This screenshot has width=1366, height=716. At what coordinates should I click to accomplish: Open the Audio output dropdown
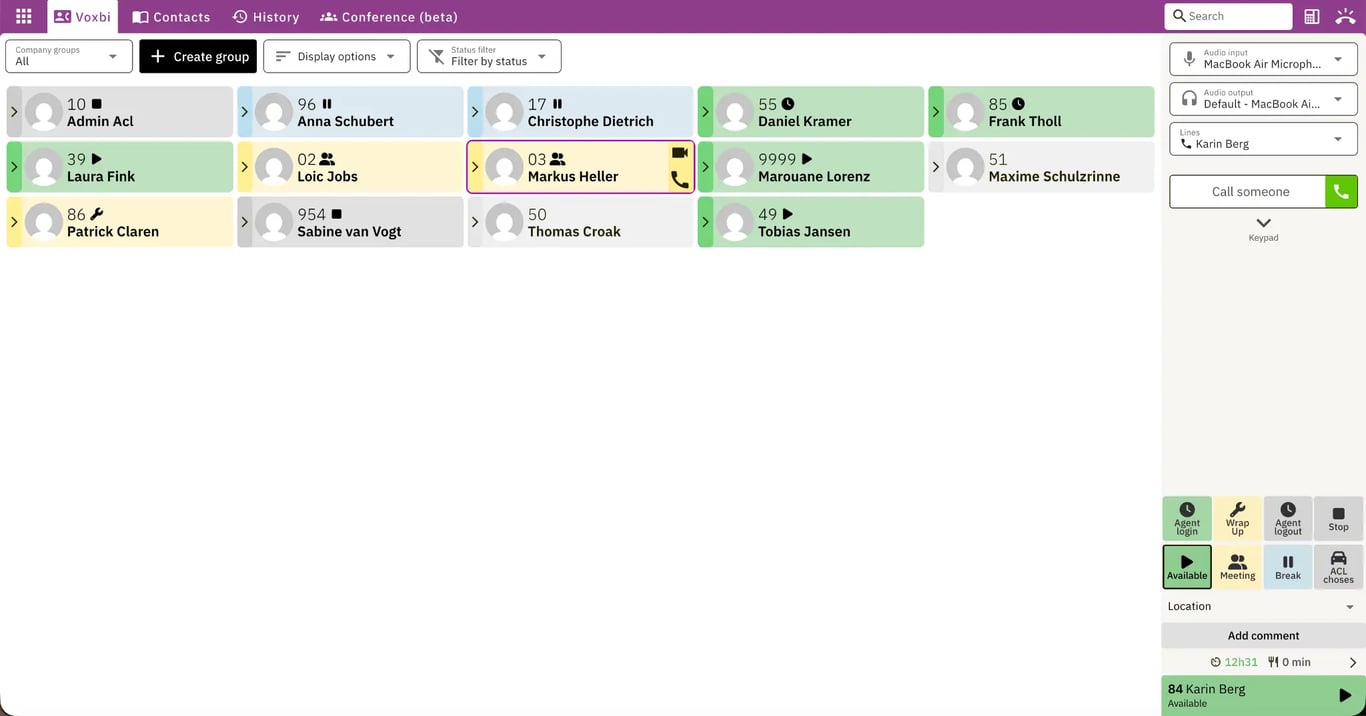pos(1263,99)
